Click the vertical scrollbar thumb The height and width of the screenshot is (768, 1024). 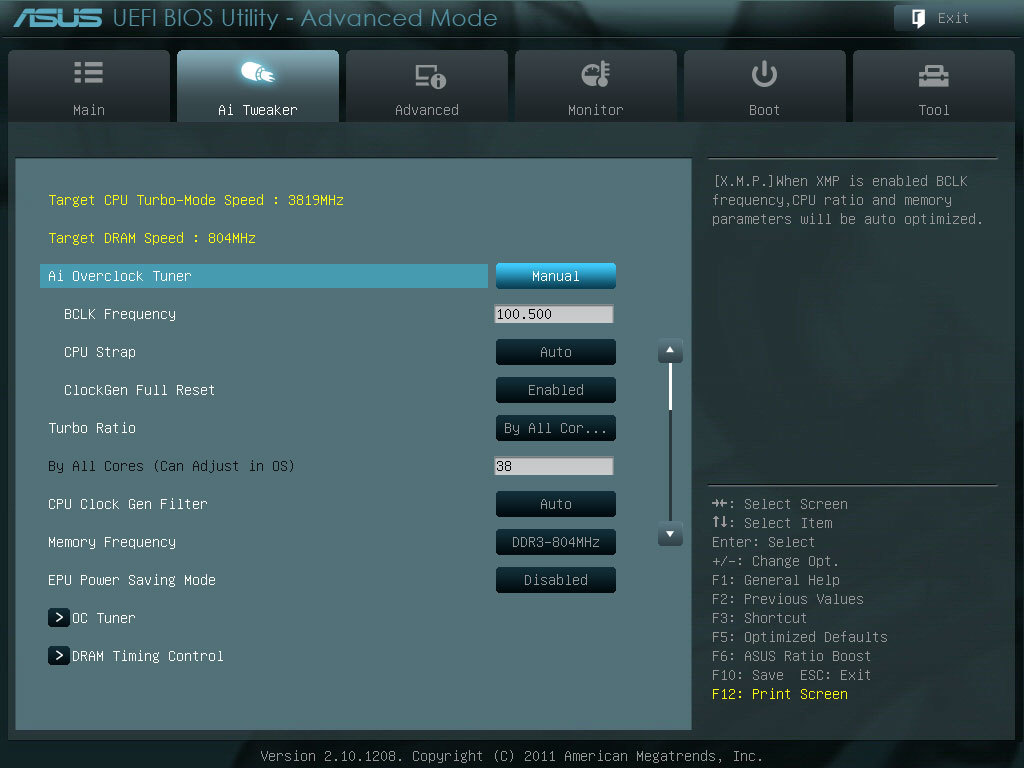coord(671,387)
